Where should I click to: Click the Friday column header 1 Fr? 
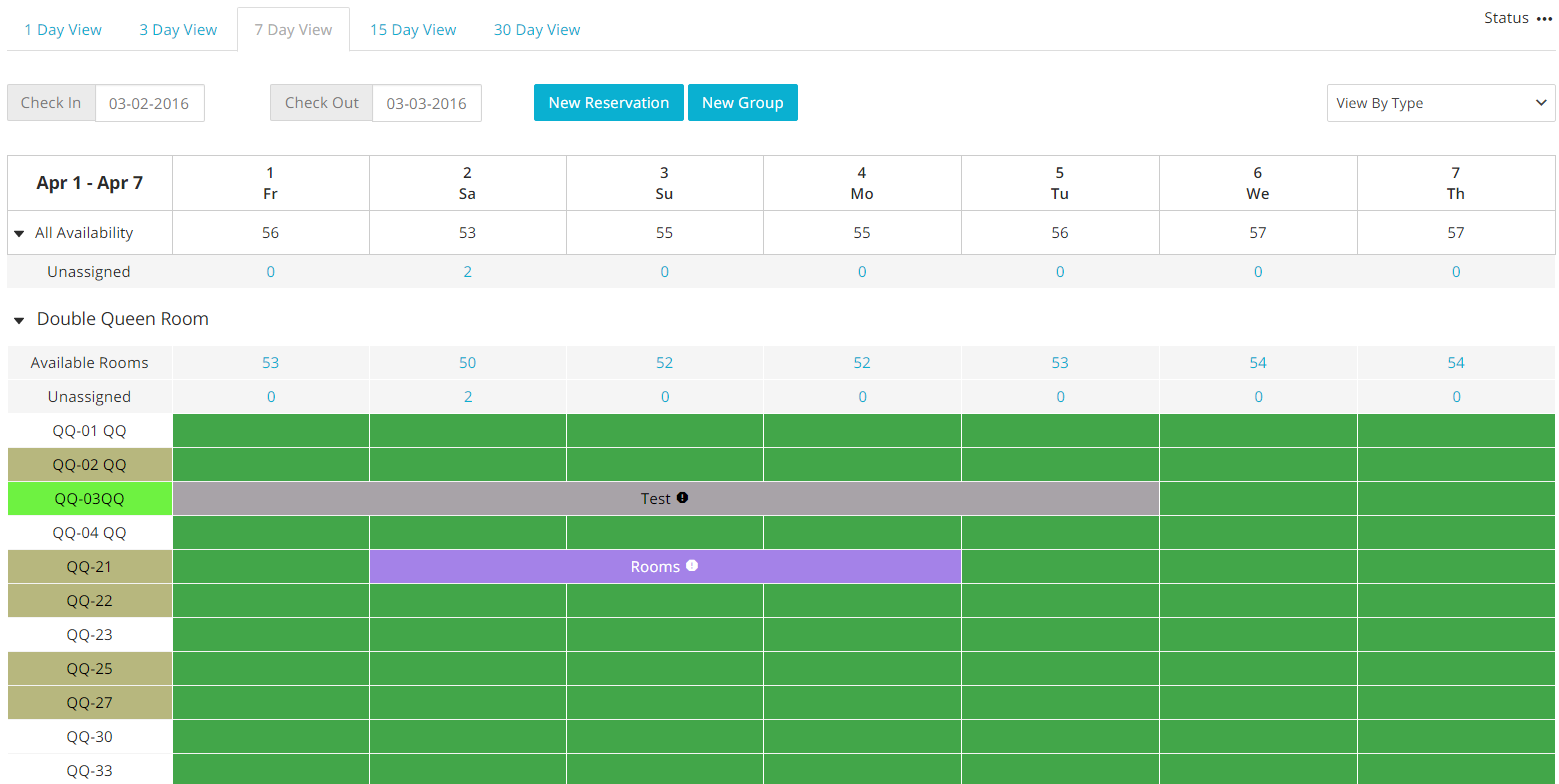(x=270, y=183)
